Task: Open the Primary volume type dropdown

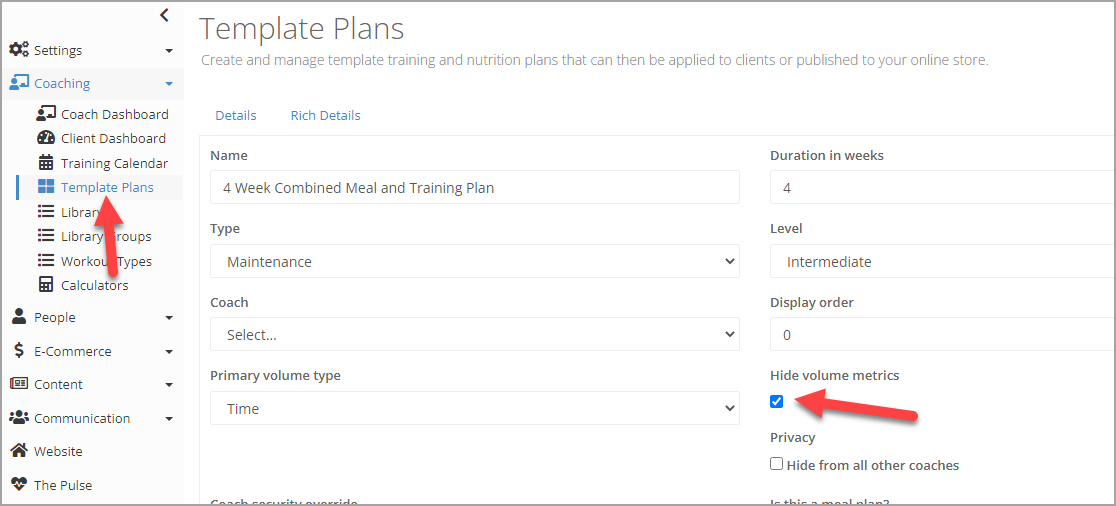Action: (x=475, y=409)
